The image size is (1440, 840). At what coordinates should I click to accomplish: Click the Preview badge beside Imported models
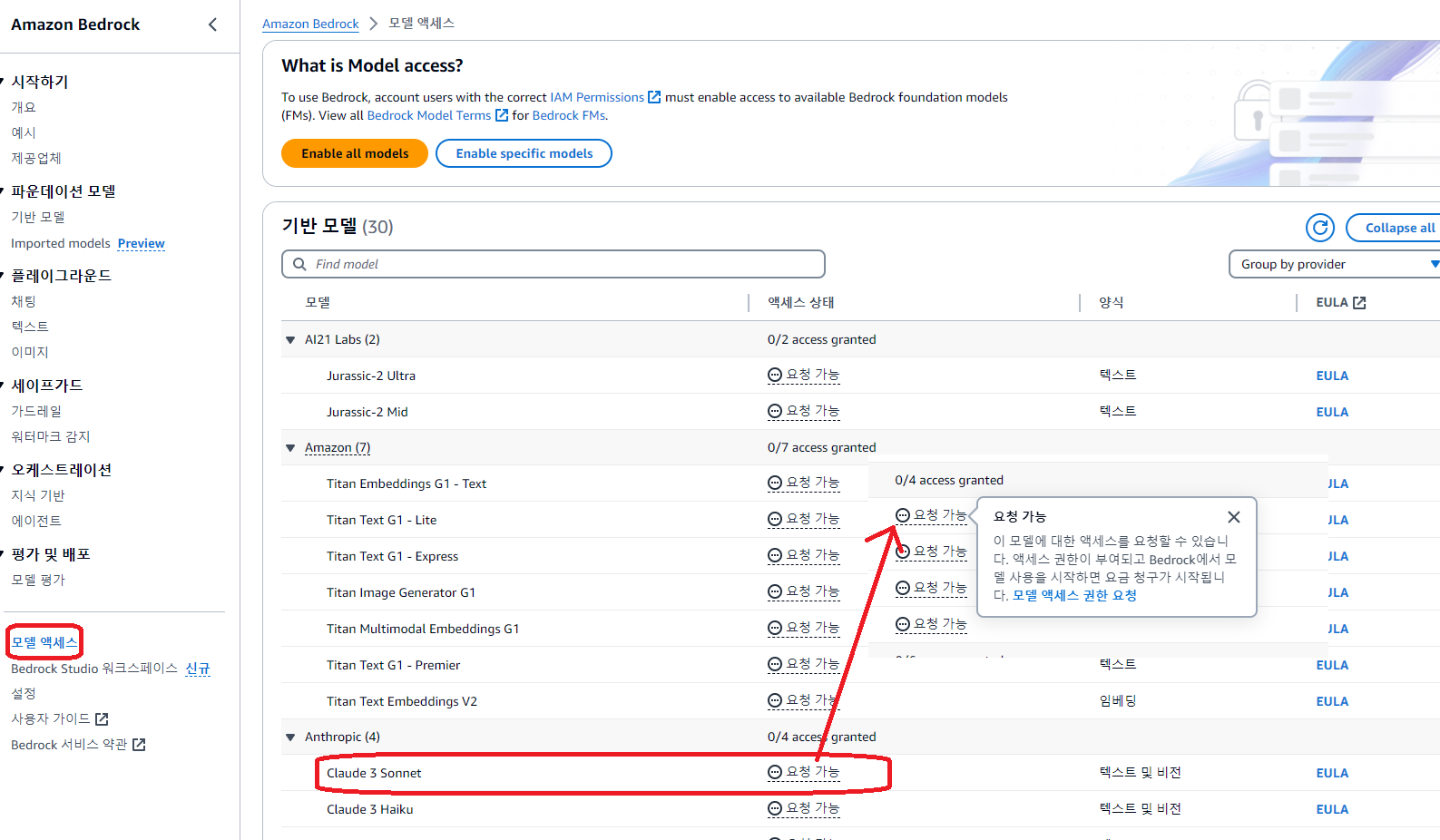(x=142, y=243)
